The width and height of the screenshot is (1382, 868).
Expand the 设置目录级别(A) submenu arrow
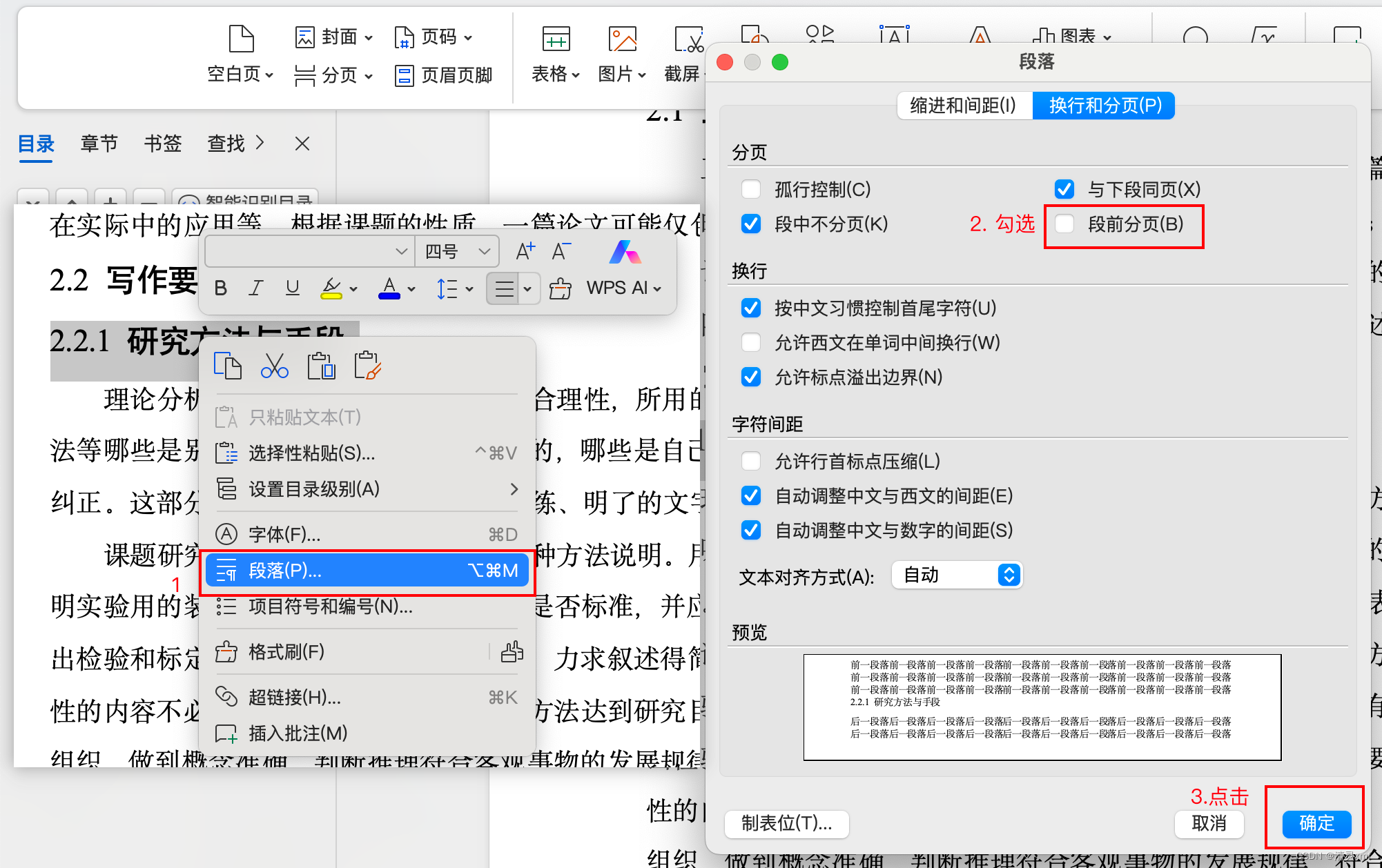click(x=514, y=489)
